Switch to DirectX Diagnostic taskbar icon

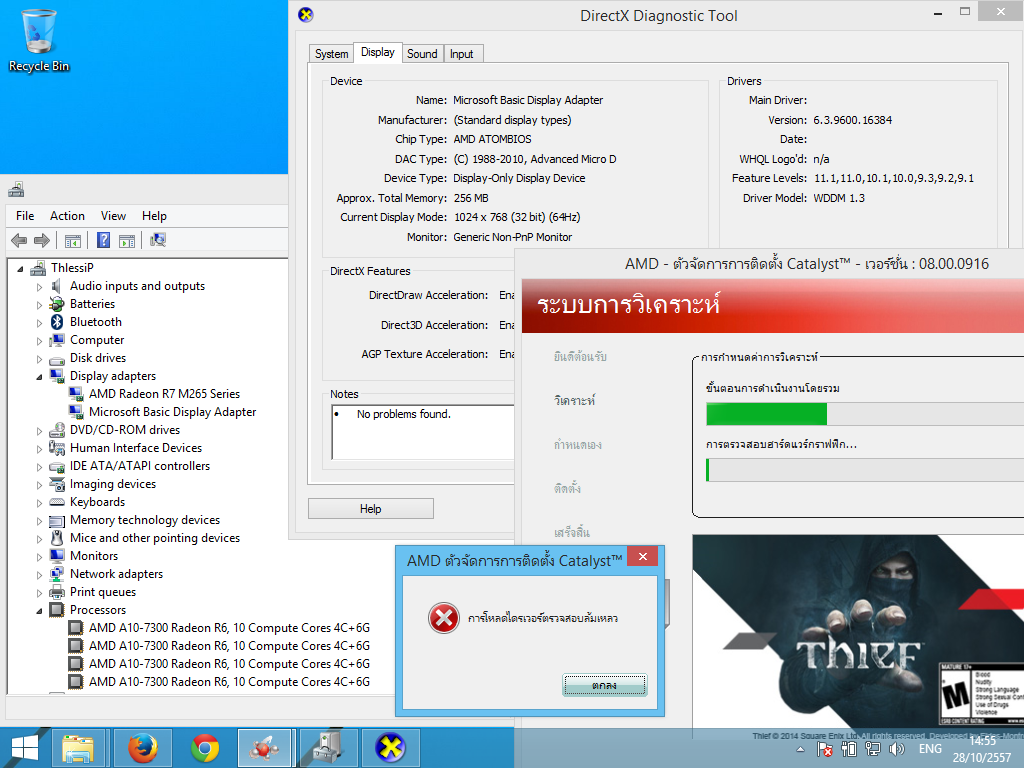pyautogui.click(x=390, y=748)
